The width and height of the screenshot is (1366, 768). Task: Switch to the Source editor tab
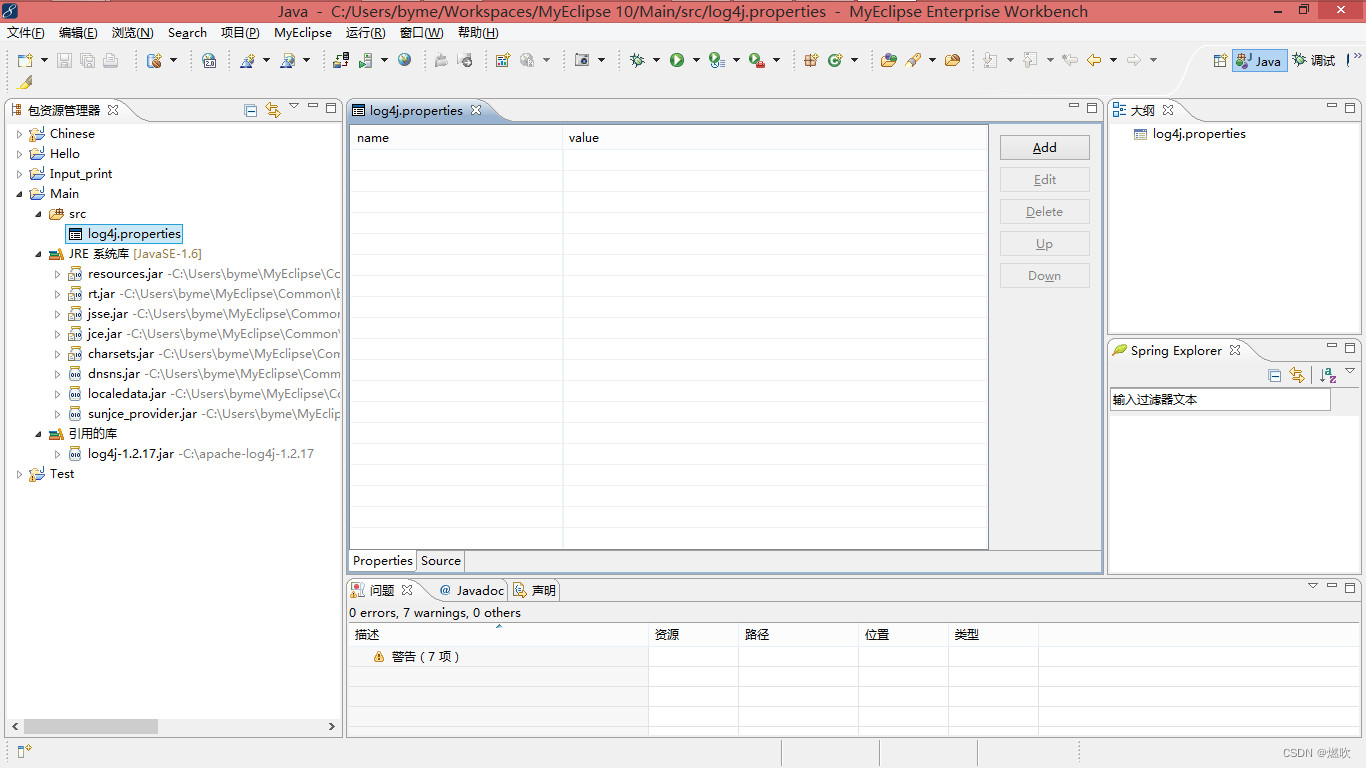pyautogui.click(x=441, y=561)
